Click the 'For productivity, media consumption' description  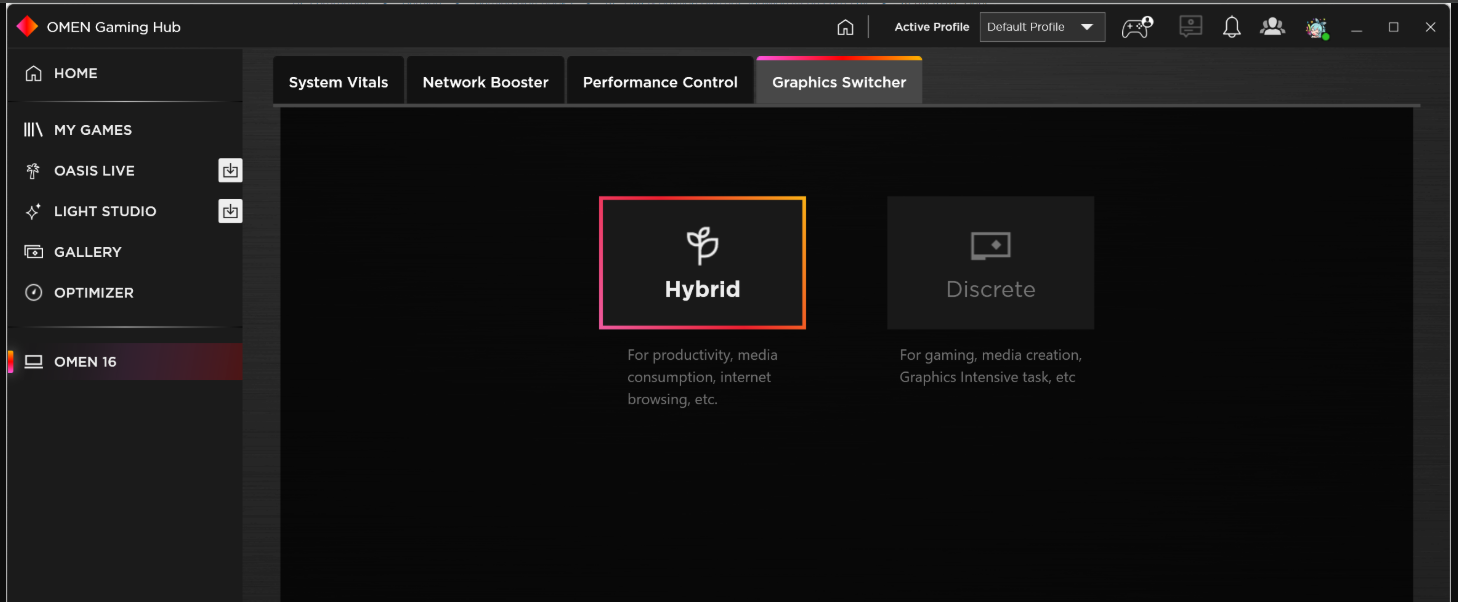pyautogui.click(x=702, y=377)
